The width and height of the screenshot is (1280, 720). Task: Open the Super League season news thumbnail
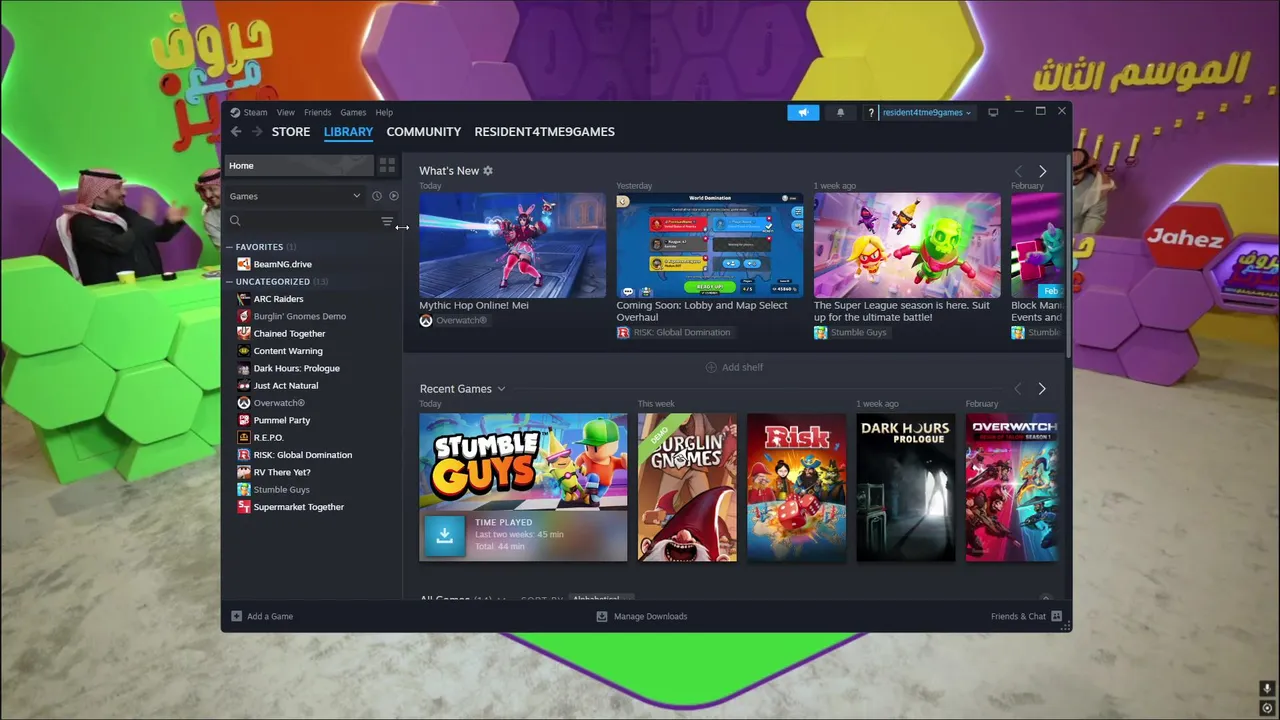pyautogui.click(x=907, y=246)
